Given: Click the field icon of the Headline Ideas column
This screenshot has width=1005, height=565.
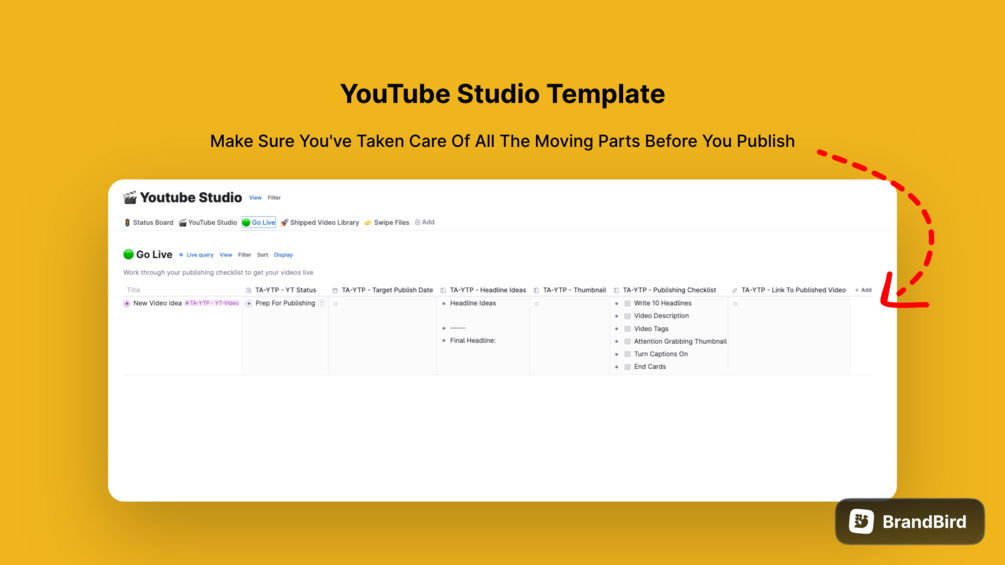Looking at the screenshot, I should click(443, 290).
